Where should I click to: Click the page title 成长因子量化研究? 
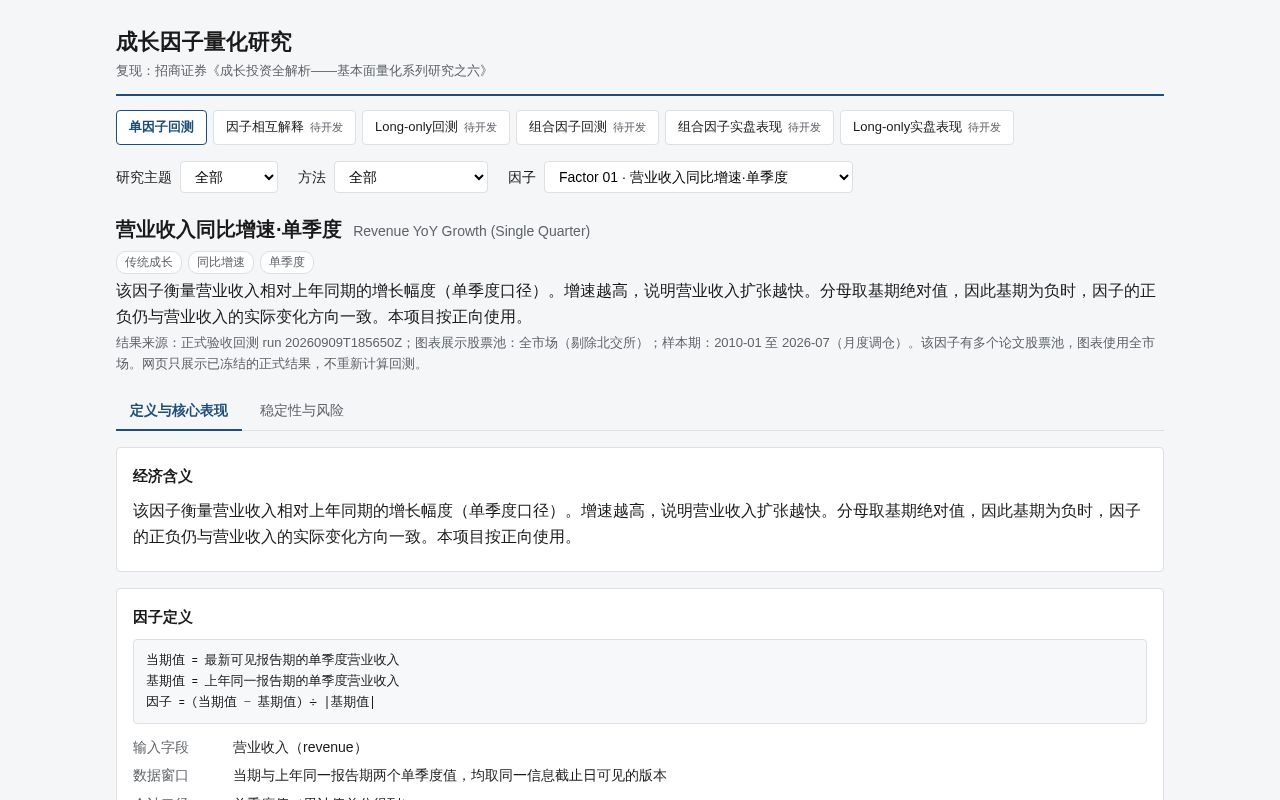click(204, 42)
